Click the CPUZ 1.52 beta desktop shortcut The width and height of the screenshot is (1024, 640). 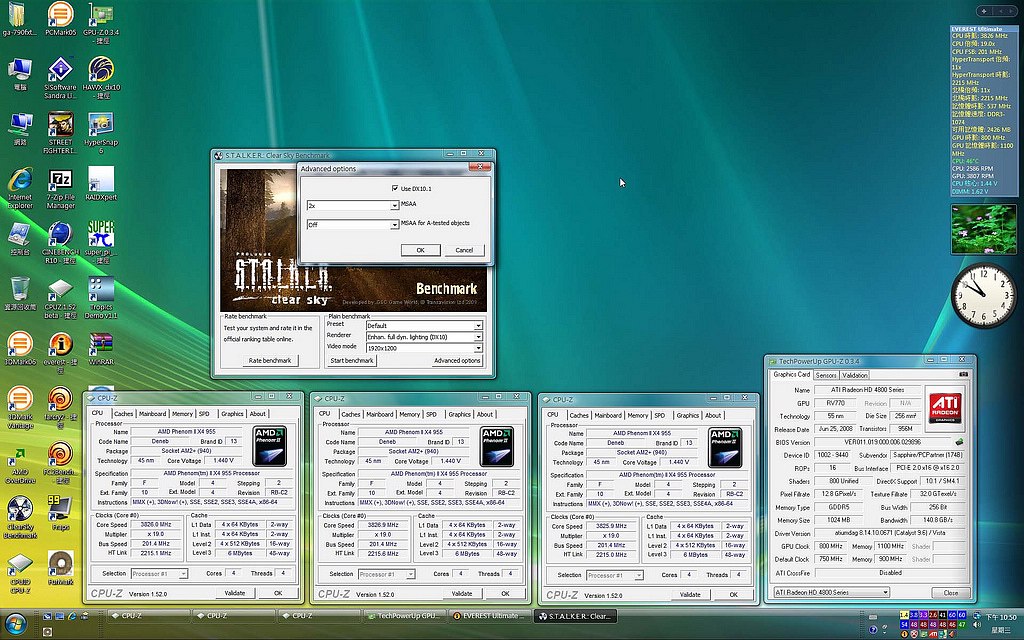pyautogui.click(x=60, y=298)
